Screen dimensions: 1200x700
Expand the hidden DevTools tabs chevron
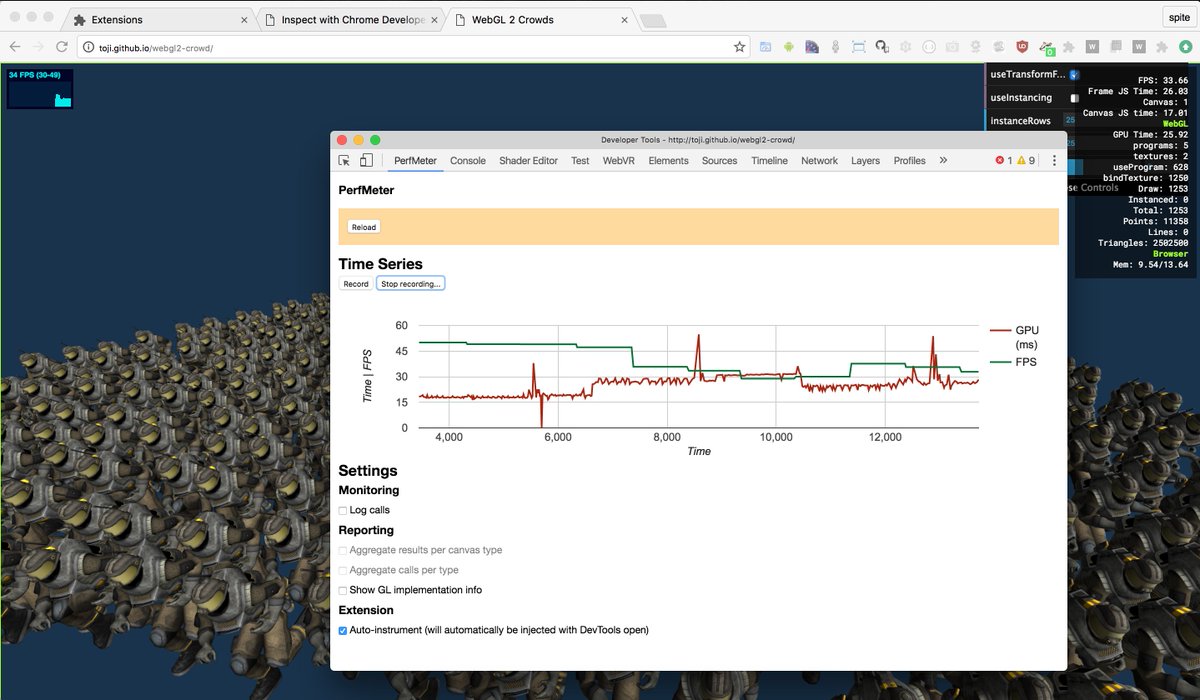943,160
